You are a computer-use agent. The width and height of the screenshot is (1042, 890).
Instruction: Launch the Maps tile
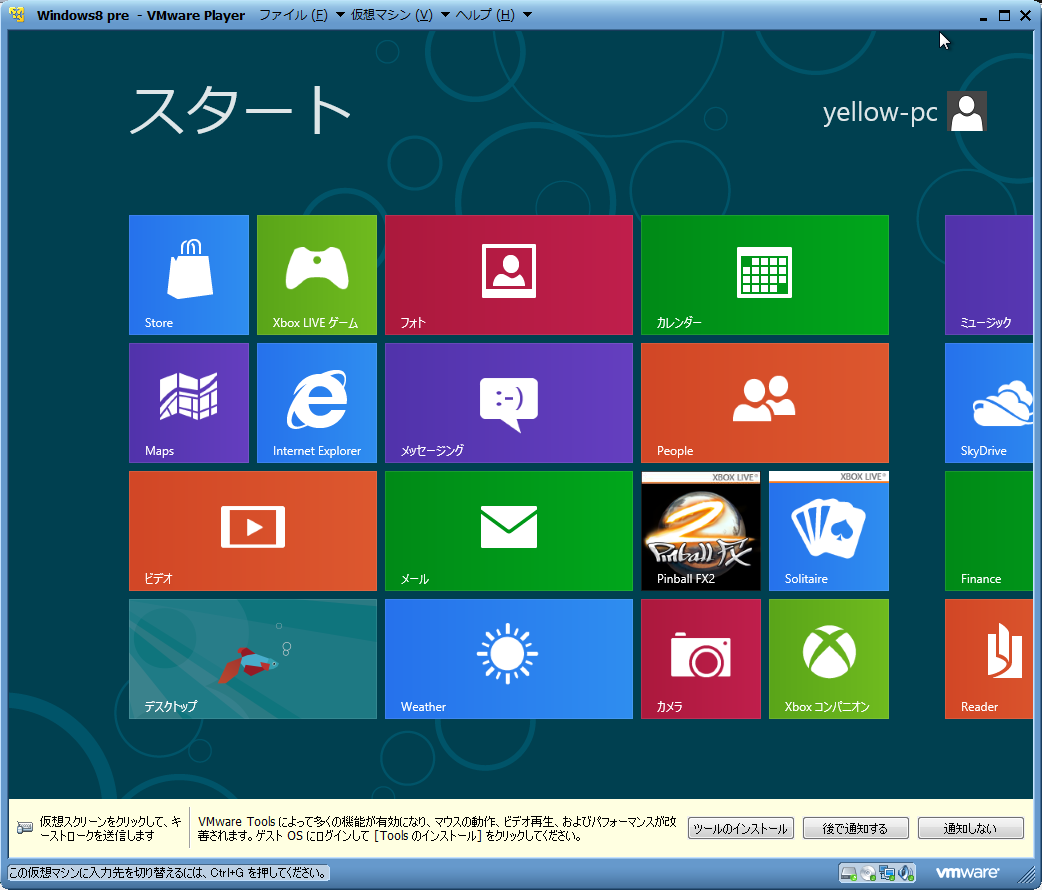(189, 403)
